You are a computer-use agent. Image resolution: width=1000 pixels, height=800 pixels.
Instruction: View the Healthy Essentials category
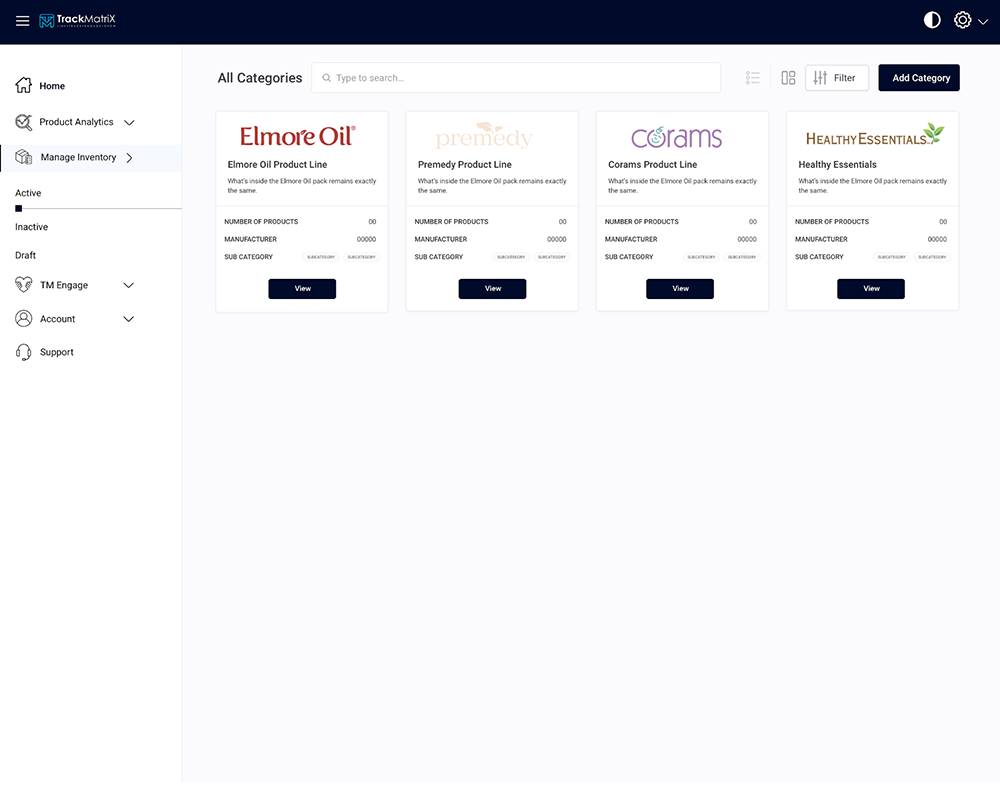(x=871, y=289)
